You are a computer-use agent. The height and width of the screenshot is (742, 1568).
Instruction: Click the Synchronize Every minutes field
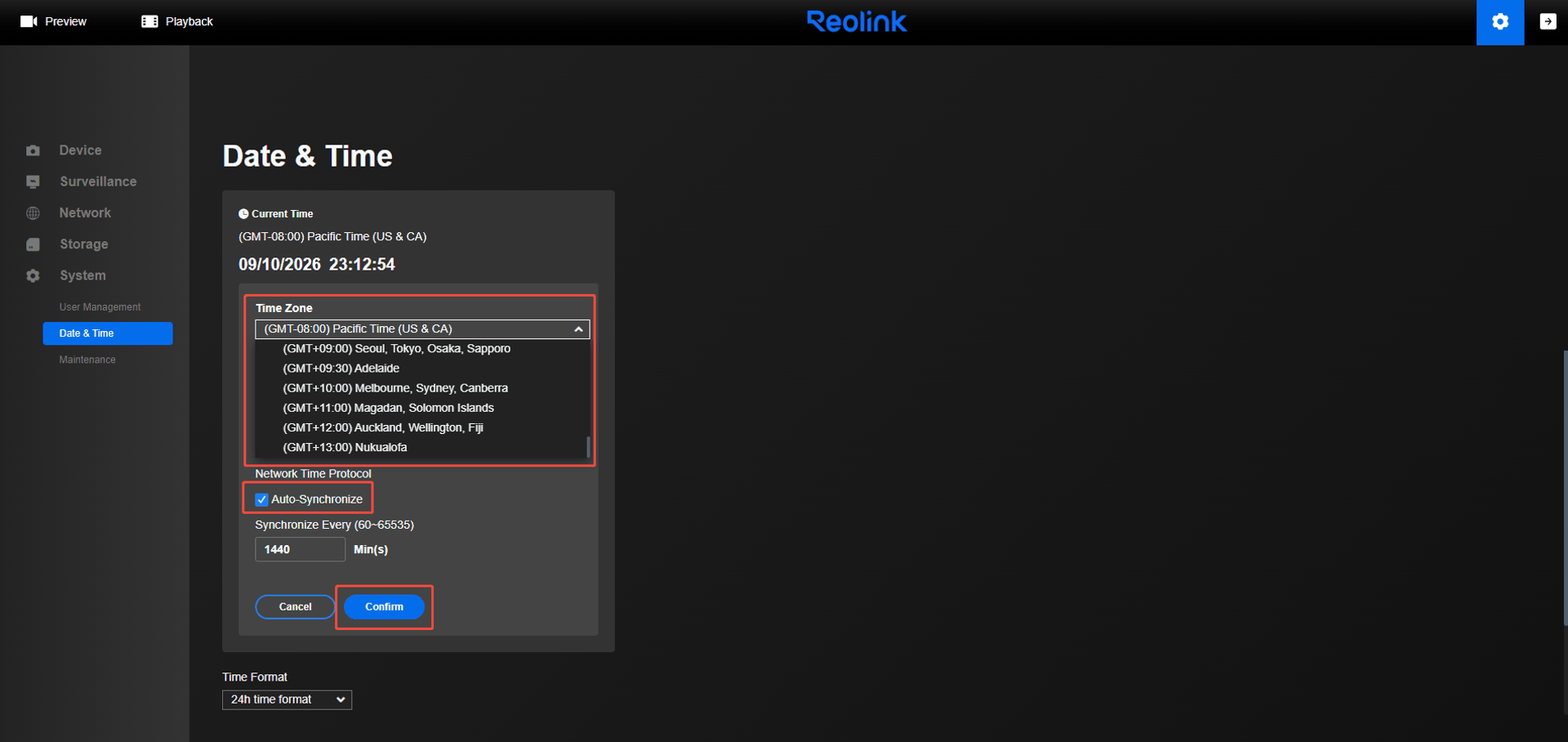tap(300, 549)
